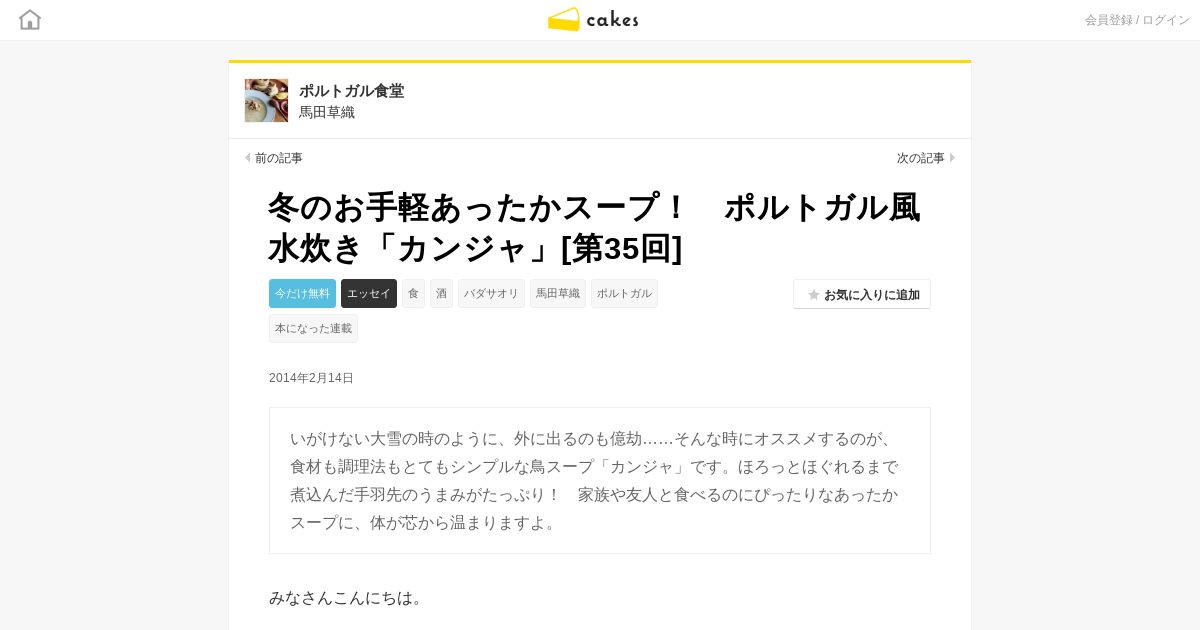1200x630 pixels.
Task: Select the 今だけ無料 tag
Action: coord(302,293)
